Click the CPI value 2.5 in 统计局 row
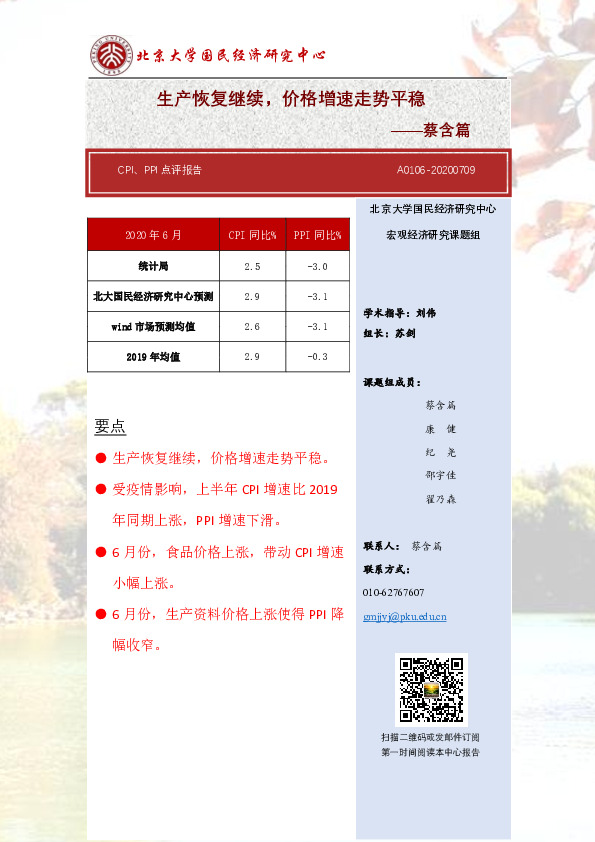The height and width of the screenshot is (842, 595). click(x=252, y=266)
